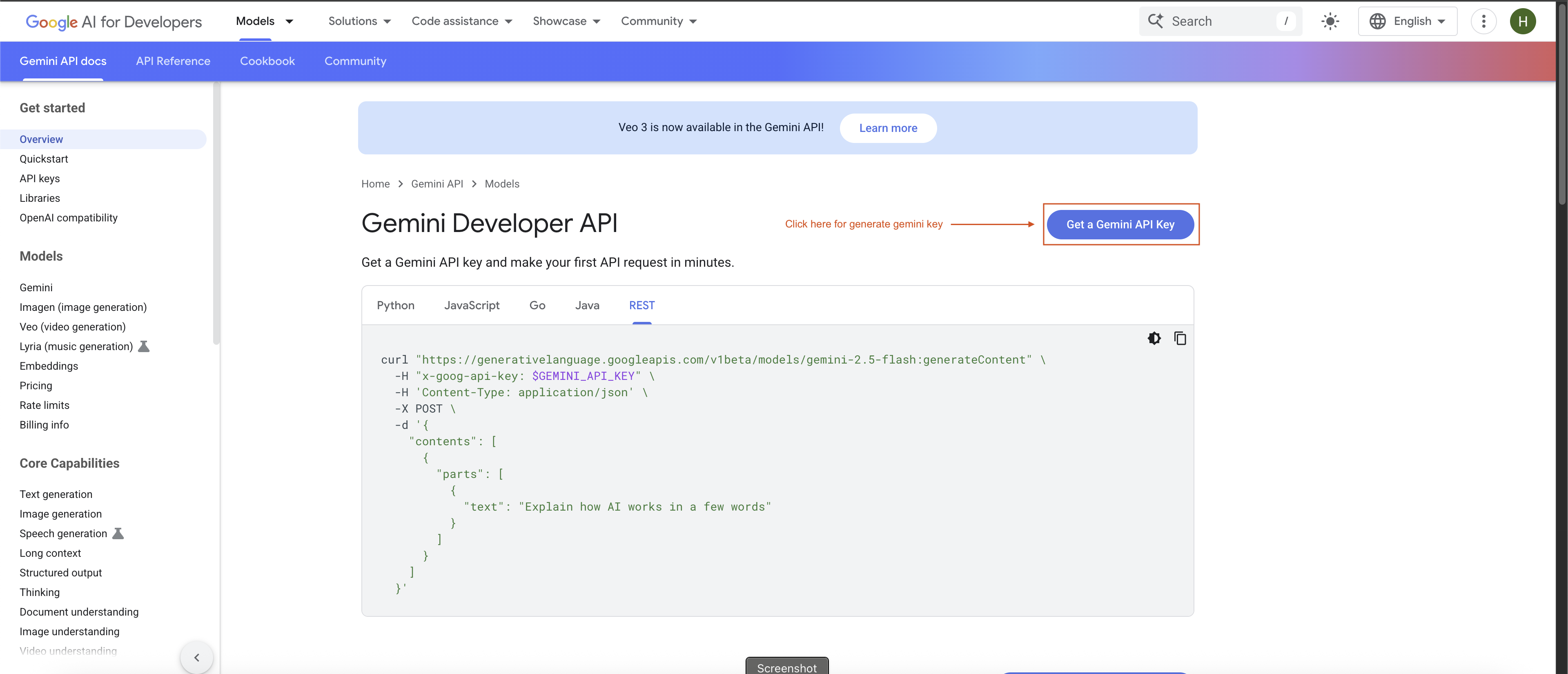Click the Get a Gemini API Key button
Screen dimensions: 1568x674
point(1120,224)
